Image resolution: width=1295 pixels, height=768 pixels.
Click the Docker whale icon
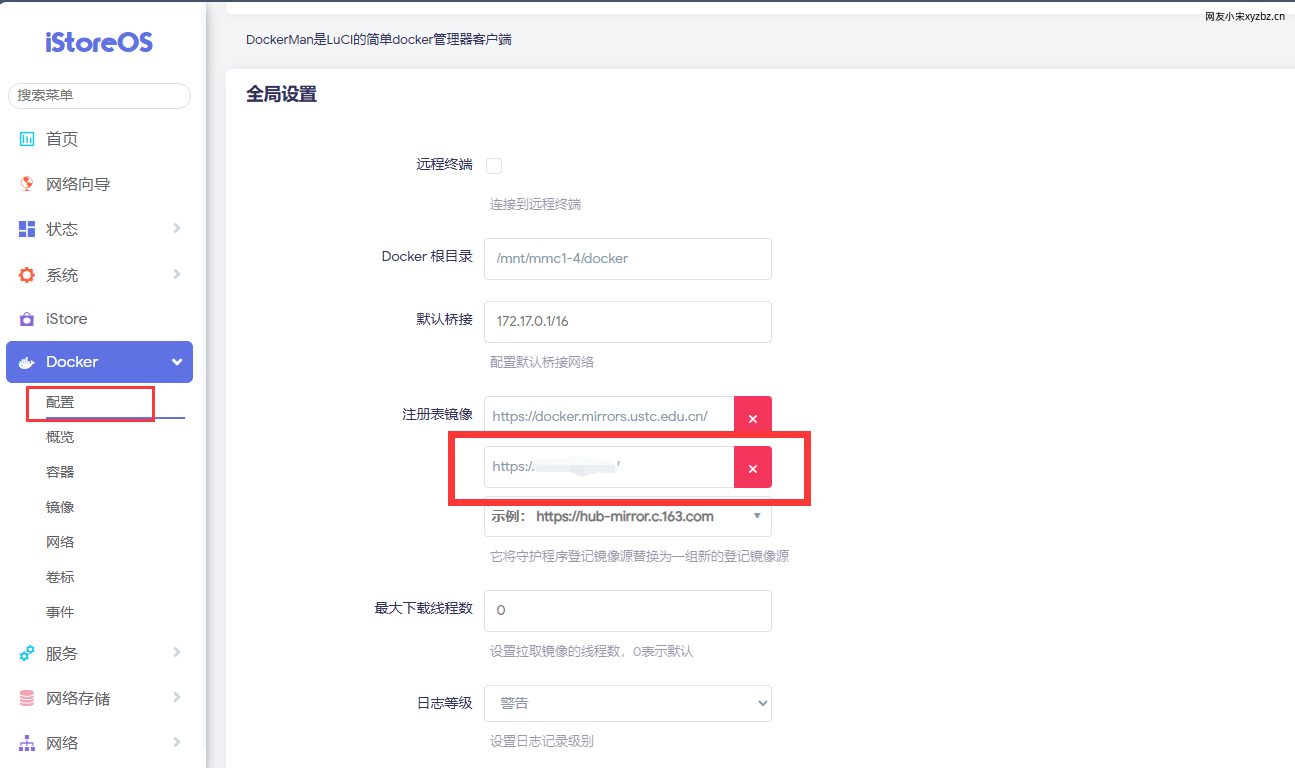tap(27, 362)
